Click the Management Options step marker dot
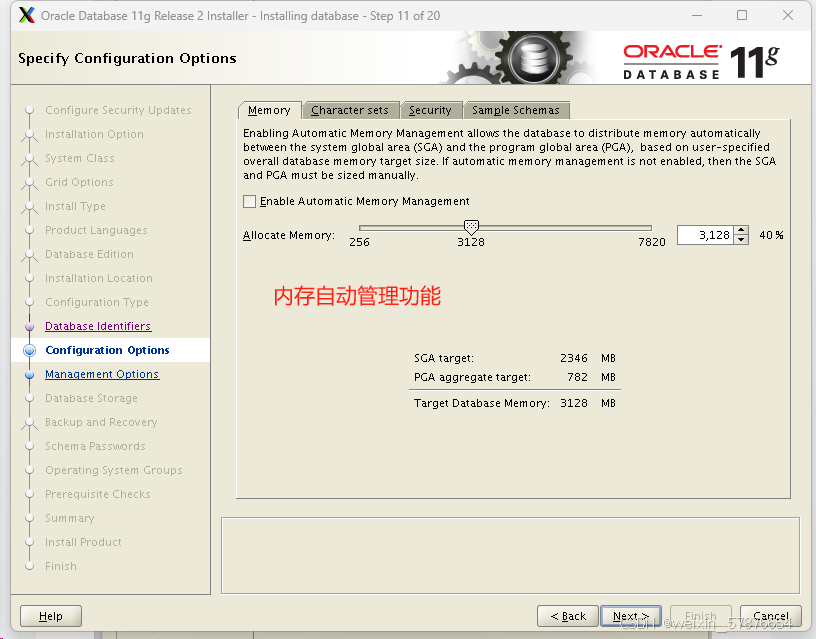 tap(30, 374)
